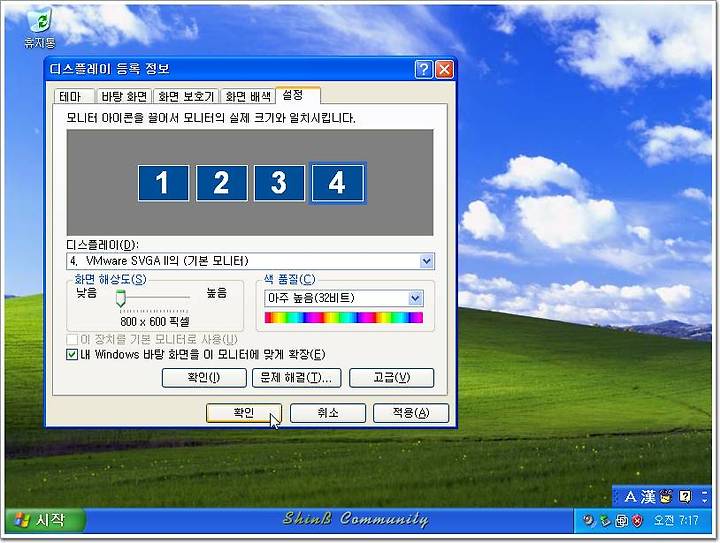Click the safely remove hardware tray icon
Screen dimensions: 720x543
coord(605,521)
